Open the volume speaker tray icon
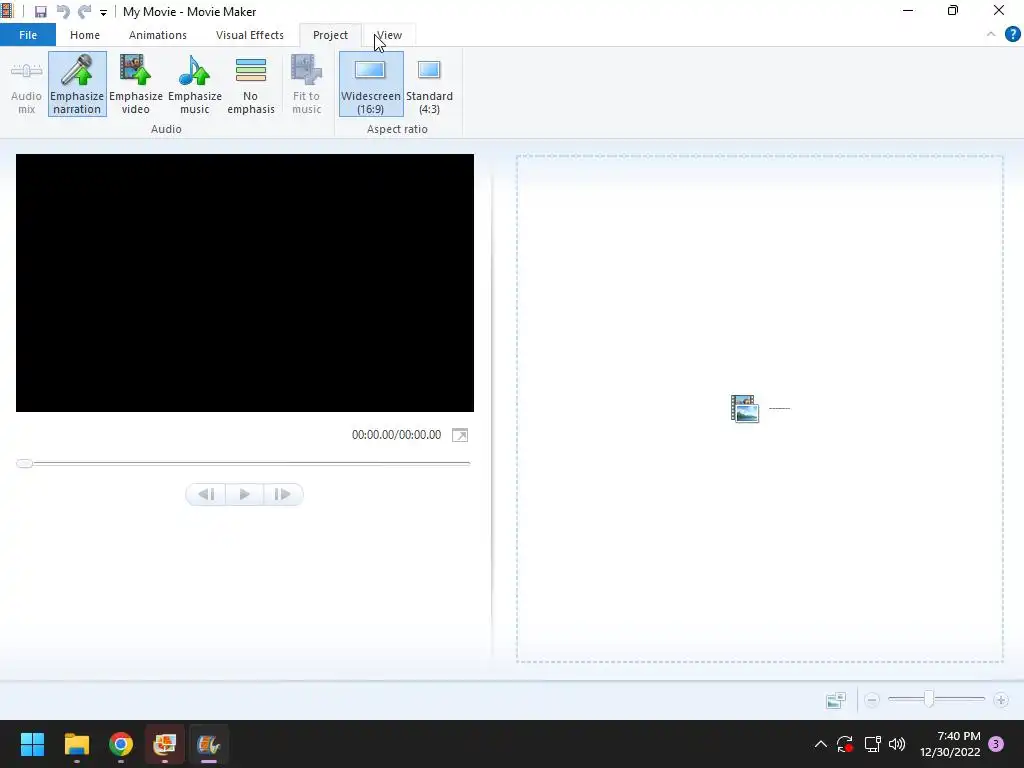 897,744
